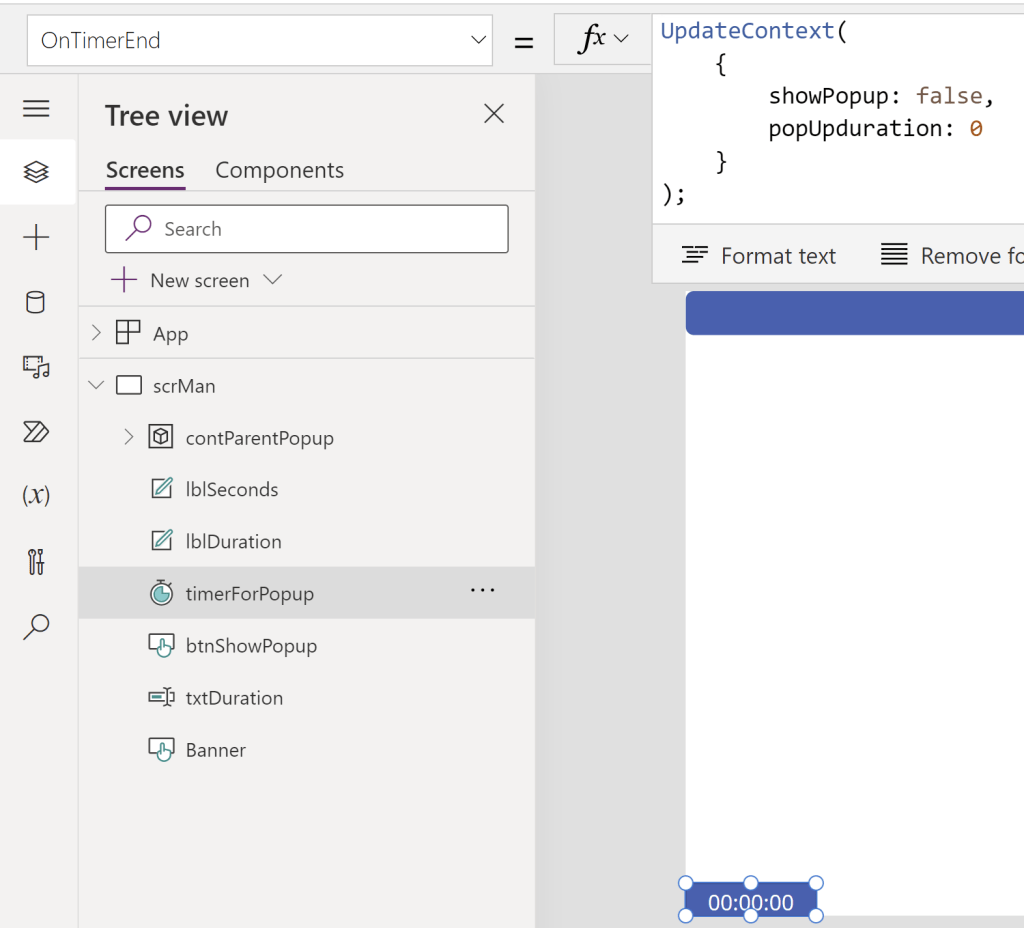
Task: Click the Insert plus icon in sidebar
Action: [x=36, y=237]
